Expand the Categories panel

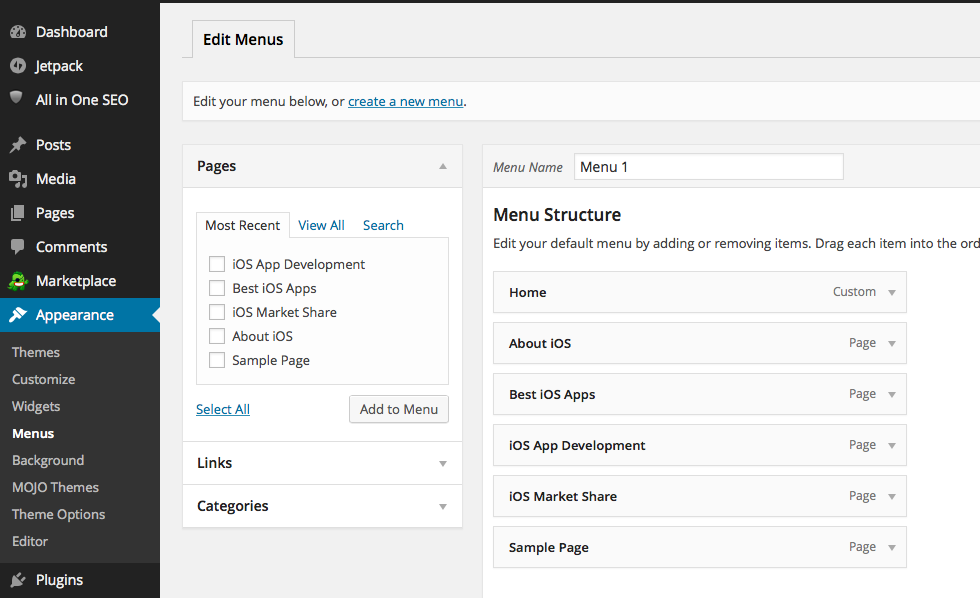click(442, 506)
